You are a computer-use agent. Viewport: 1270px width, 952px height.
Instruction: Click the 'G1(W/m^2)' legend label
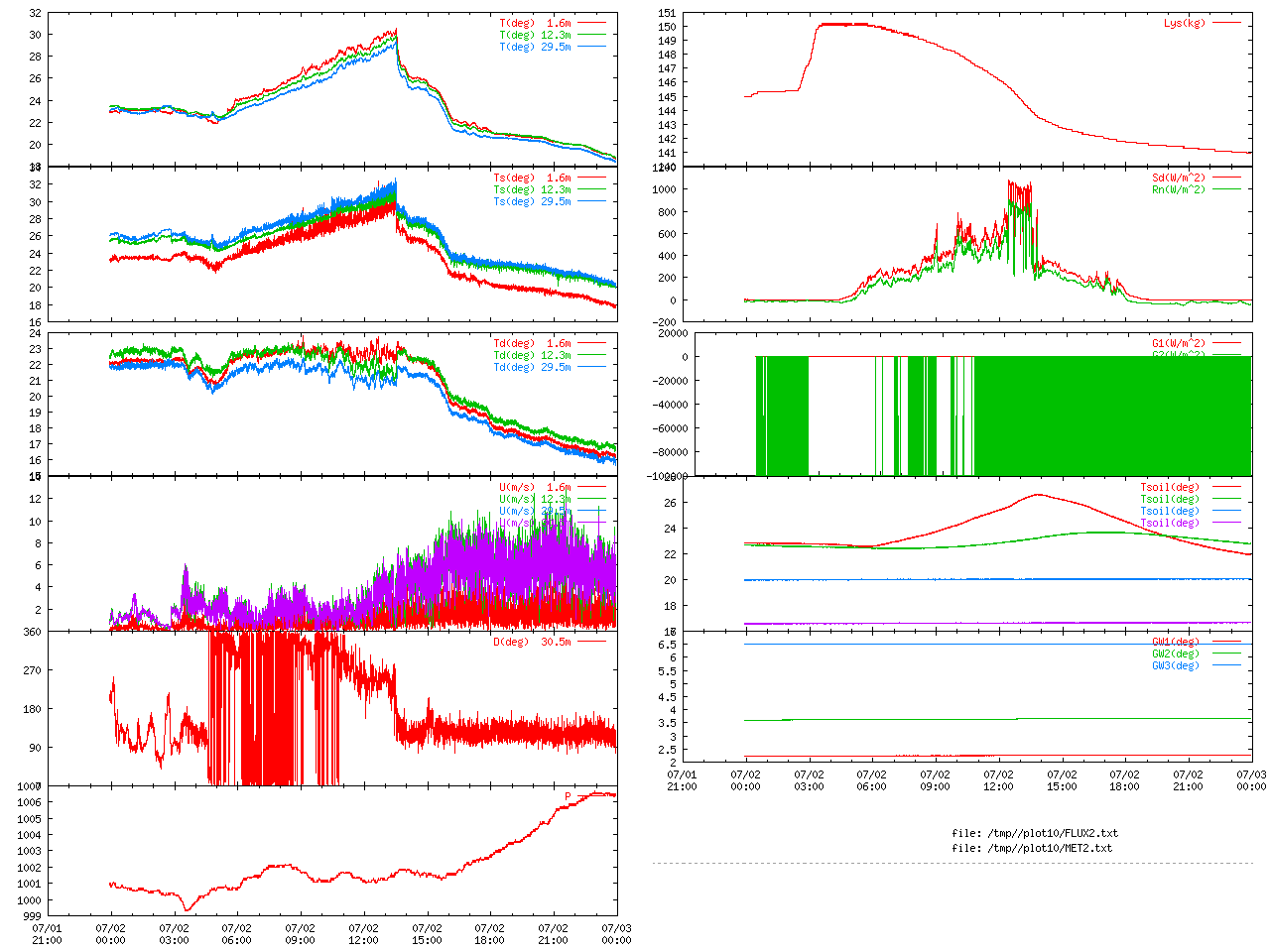click(1179, 343)
